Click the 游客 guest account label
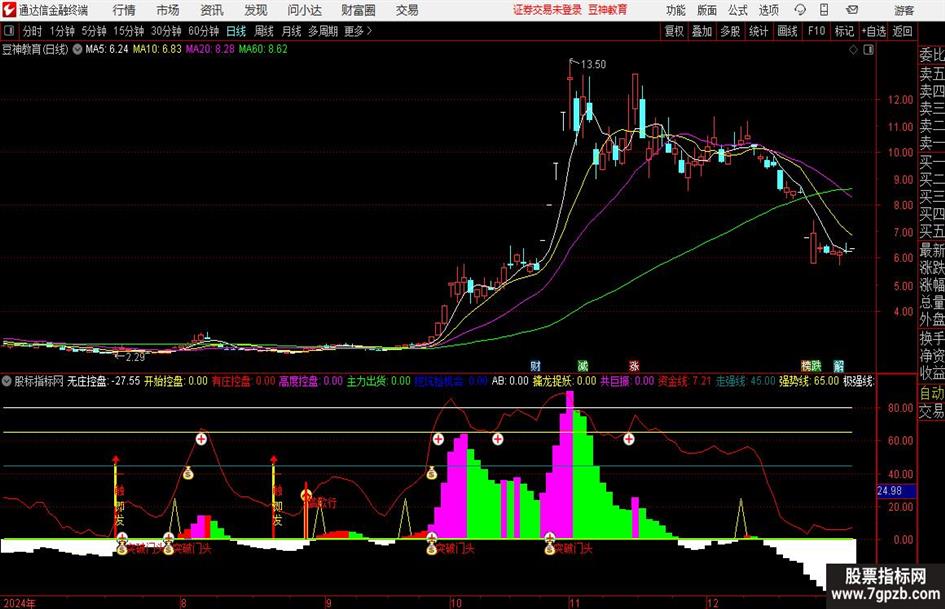Viewport: 945px width, 609px height. coord(904,10)
